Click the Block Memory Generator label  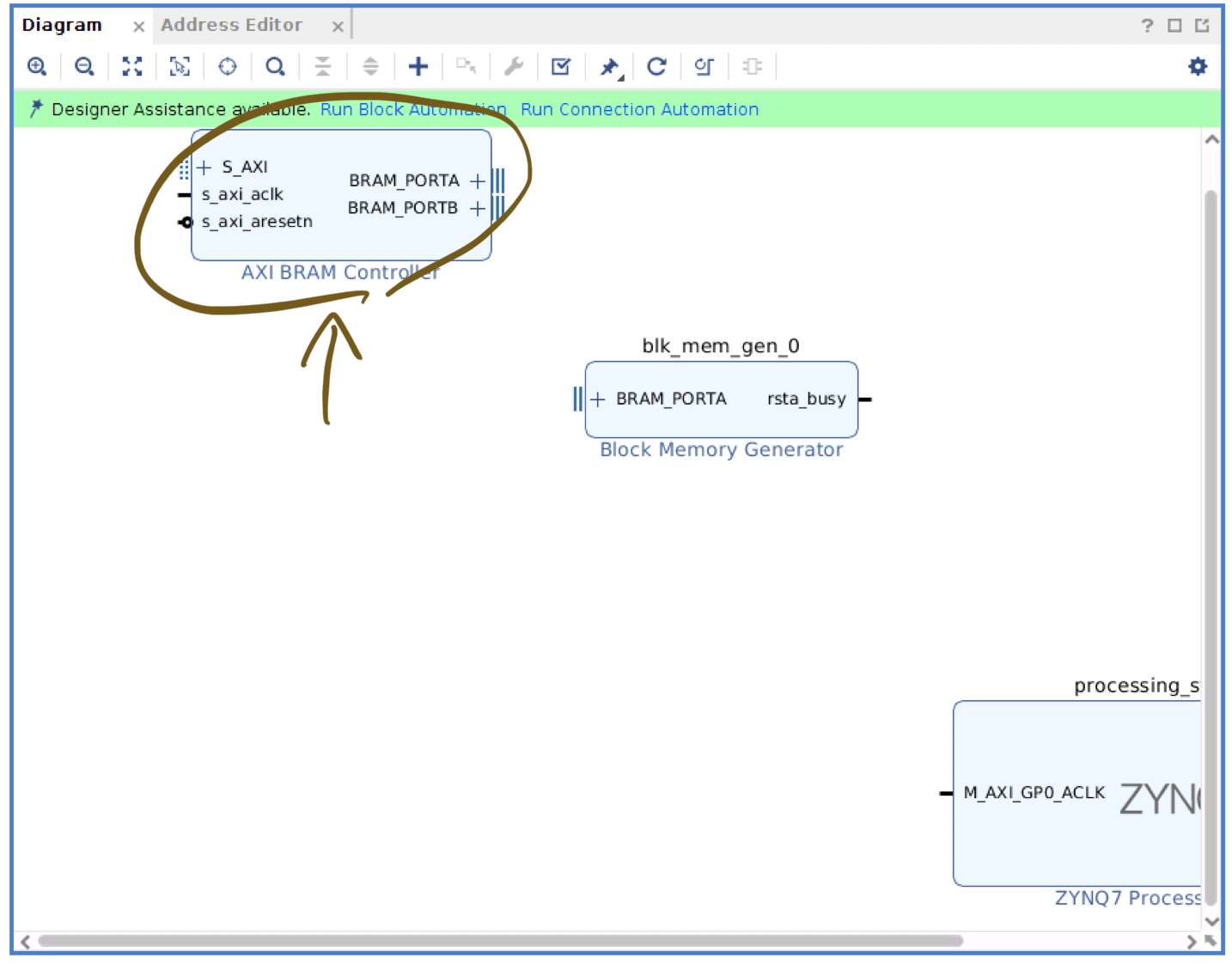pos(721,449)
